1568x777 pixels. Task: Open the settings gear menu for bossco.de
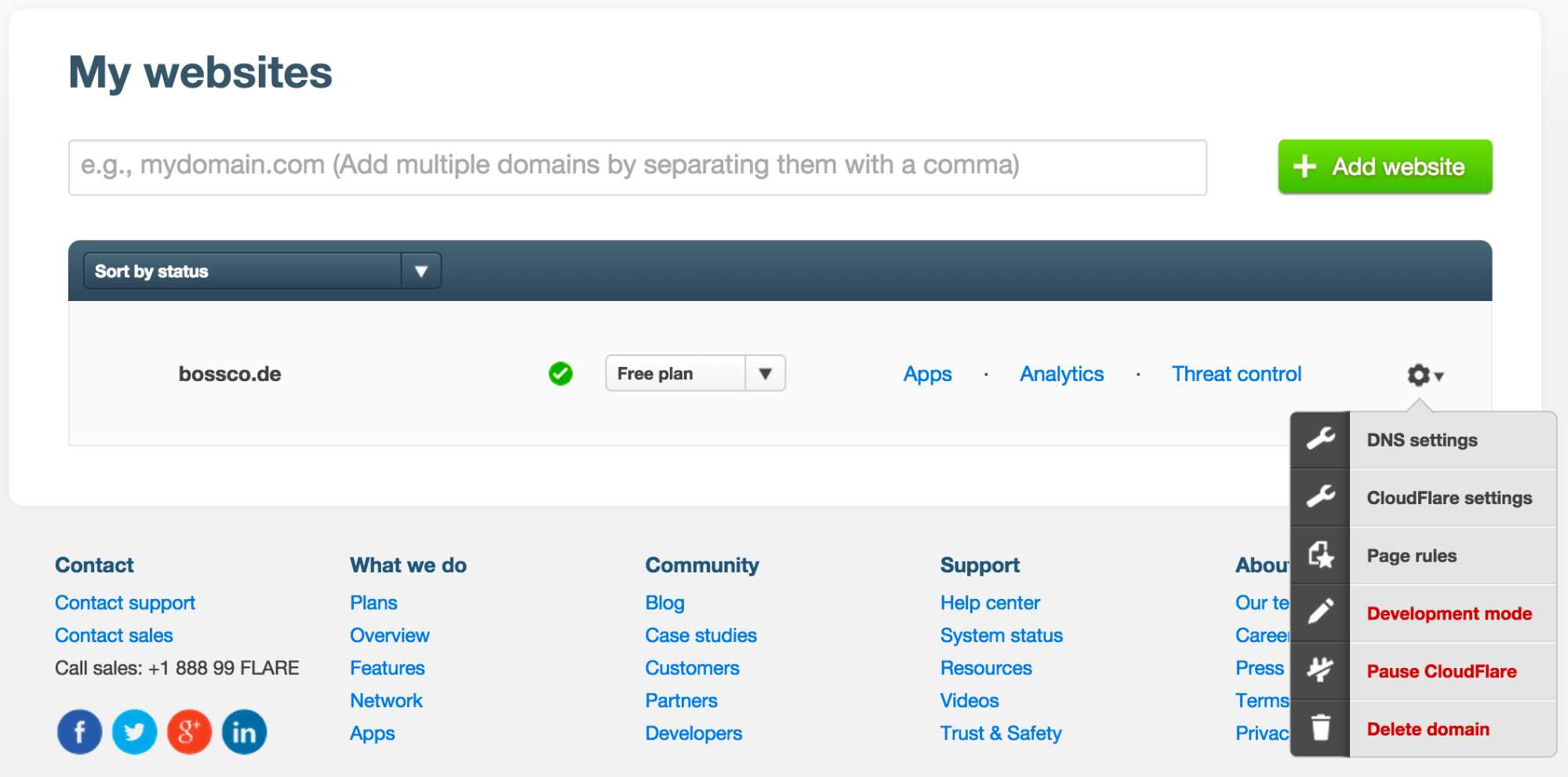1418,375
